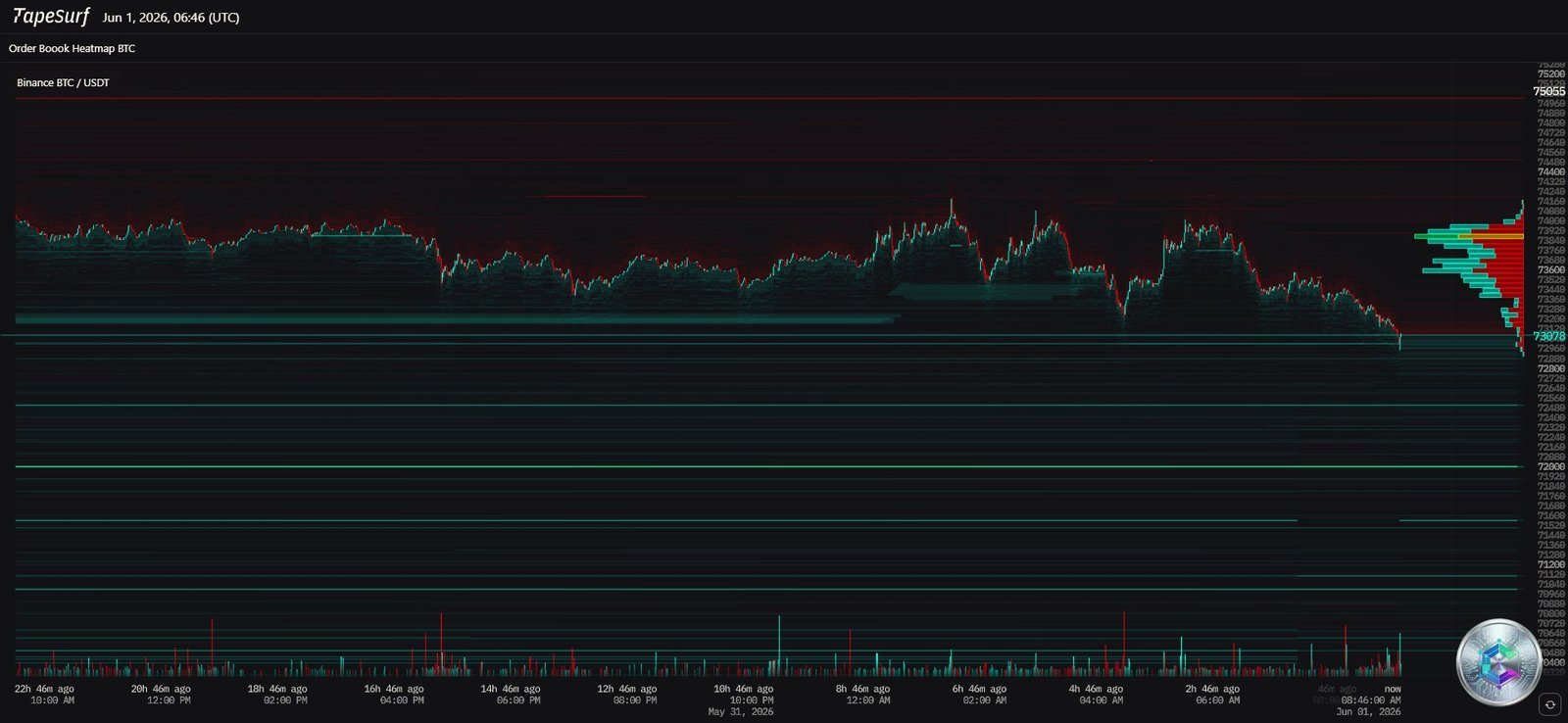
Task: Click the 'May 31, 2026' date label
Action: pos(741,712)
